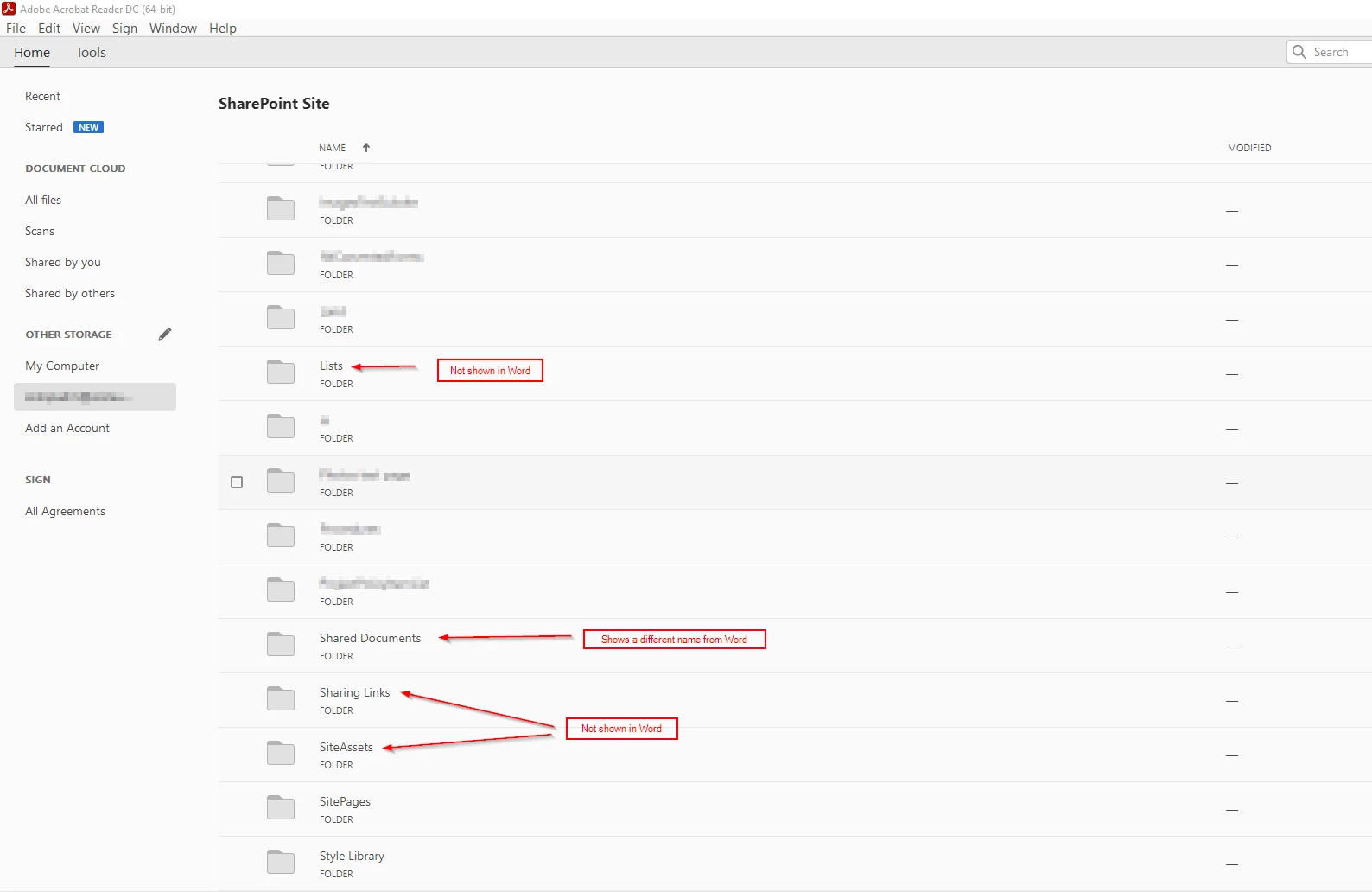This screenshot has width=1372, height=892.
Task: Sort by the MODIFIED column header
Action: tap(1249, 148)
